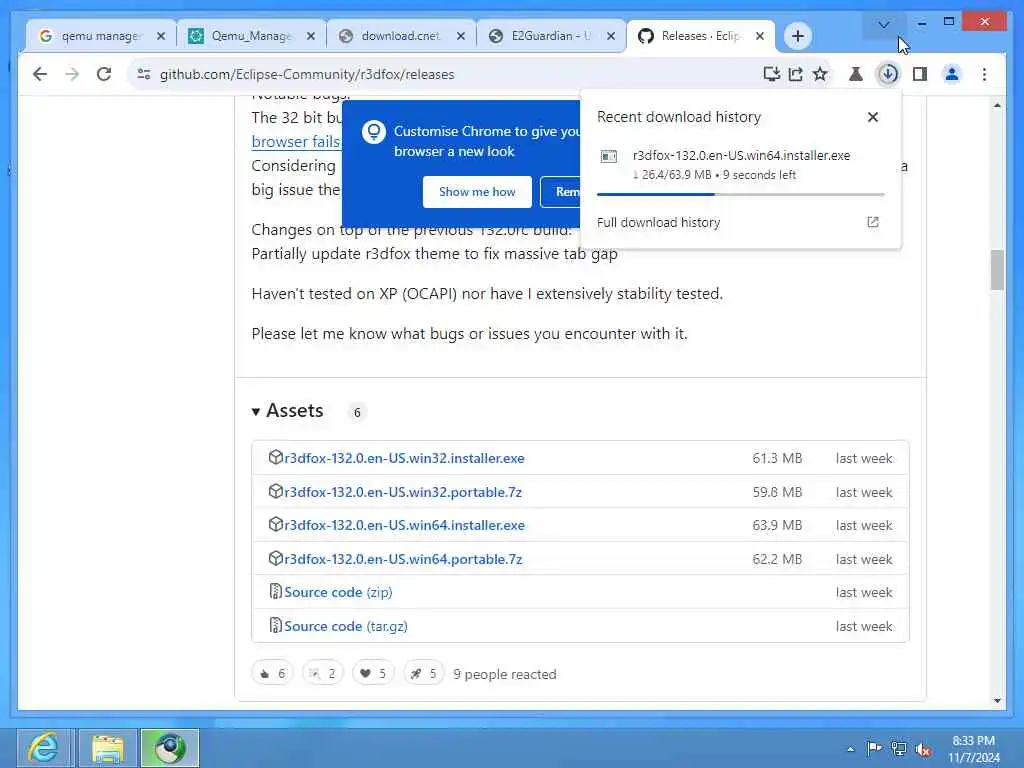The height and width of the screenshot is (768, 1024).
Task: Switch to E2Guardian tab
Action: (x=550, y=36)
